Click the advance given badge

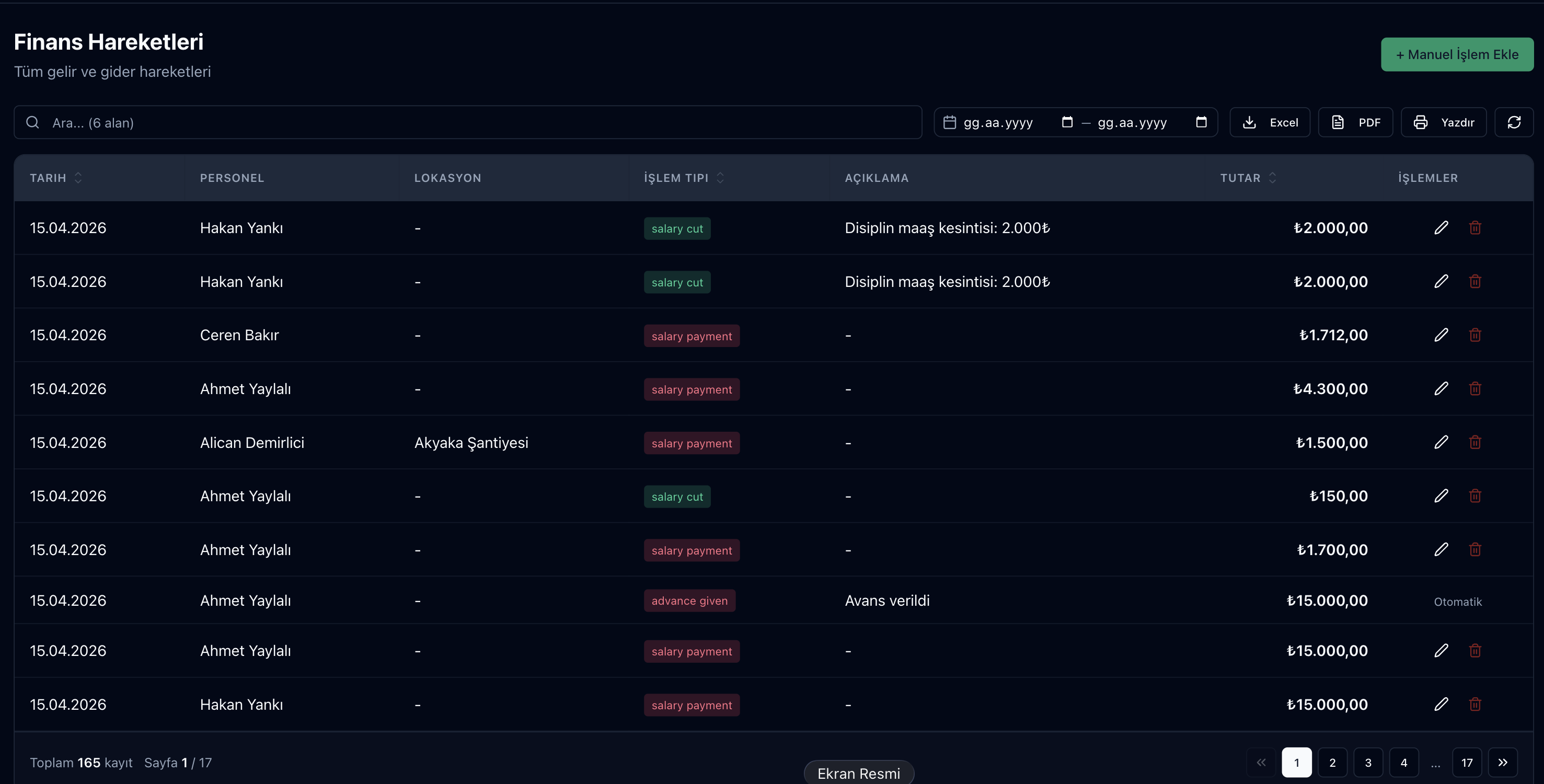pos(689,601)
